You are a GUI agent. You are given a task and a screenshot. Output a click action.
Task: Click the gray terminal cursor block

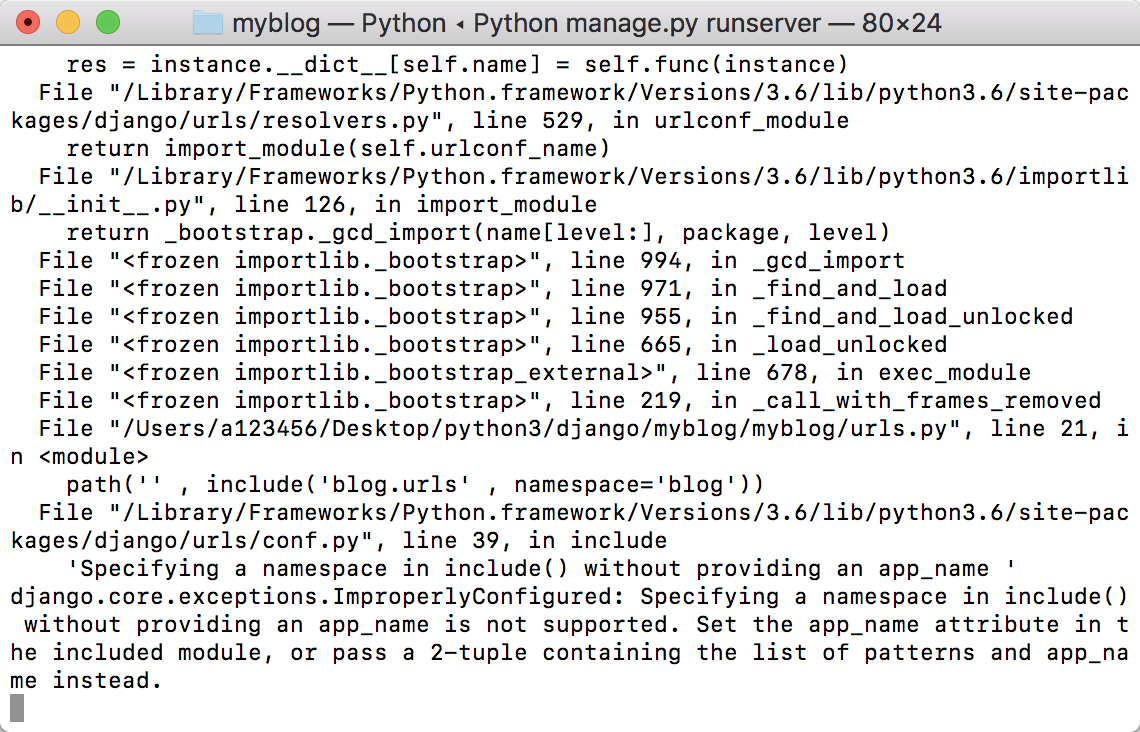pos(16,708)
